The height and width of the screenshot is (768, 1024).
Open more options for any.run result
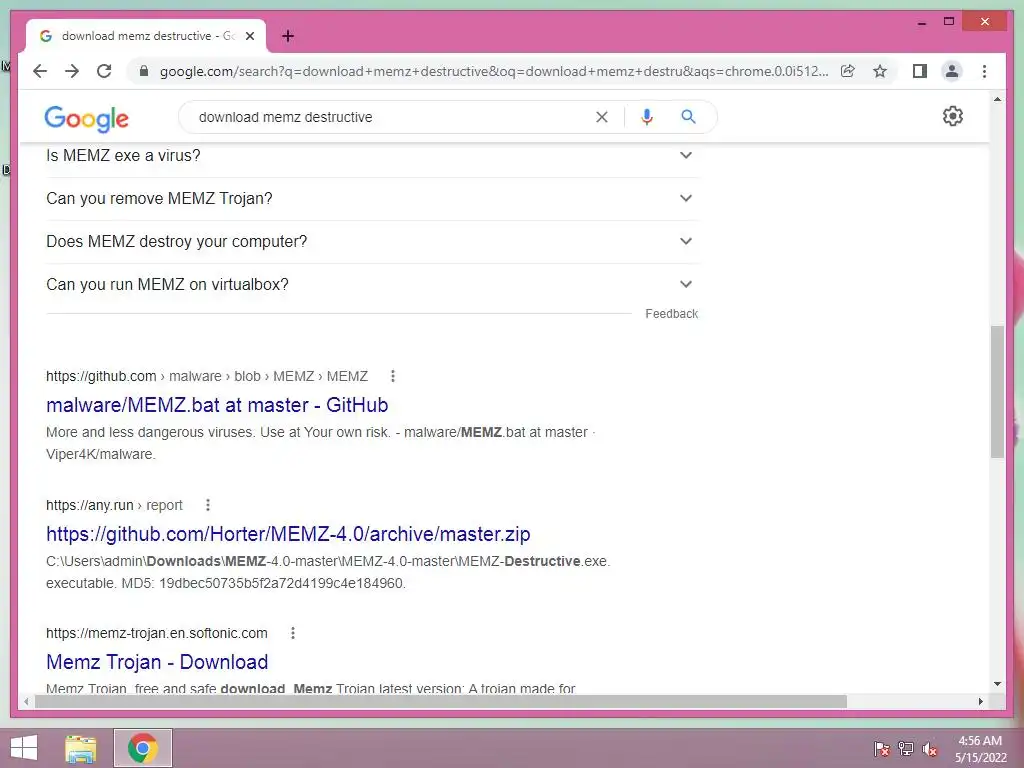pos(208,505)
